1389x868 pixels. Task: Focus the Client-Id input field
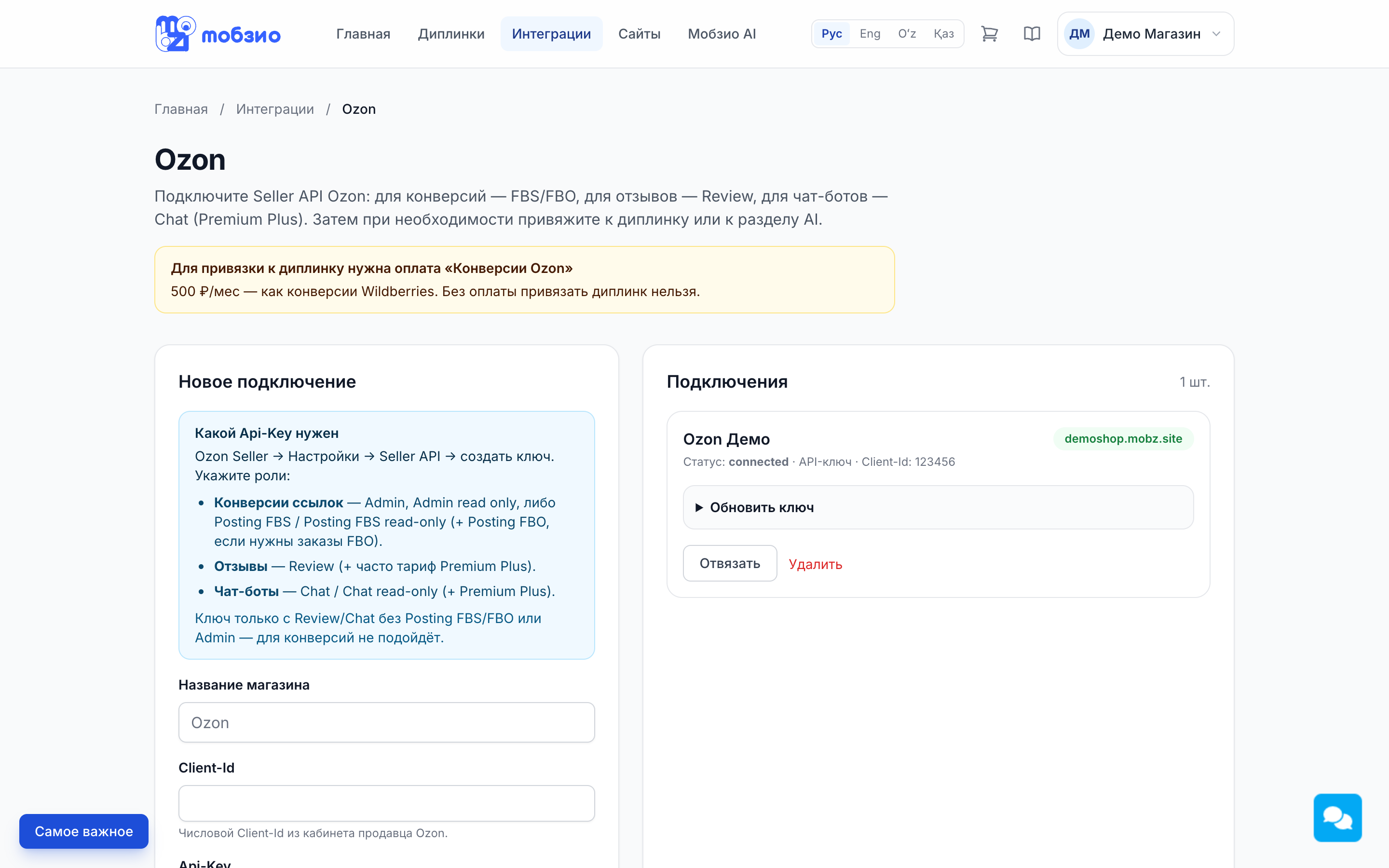(386, 802)
